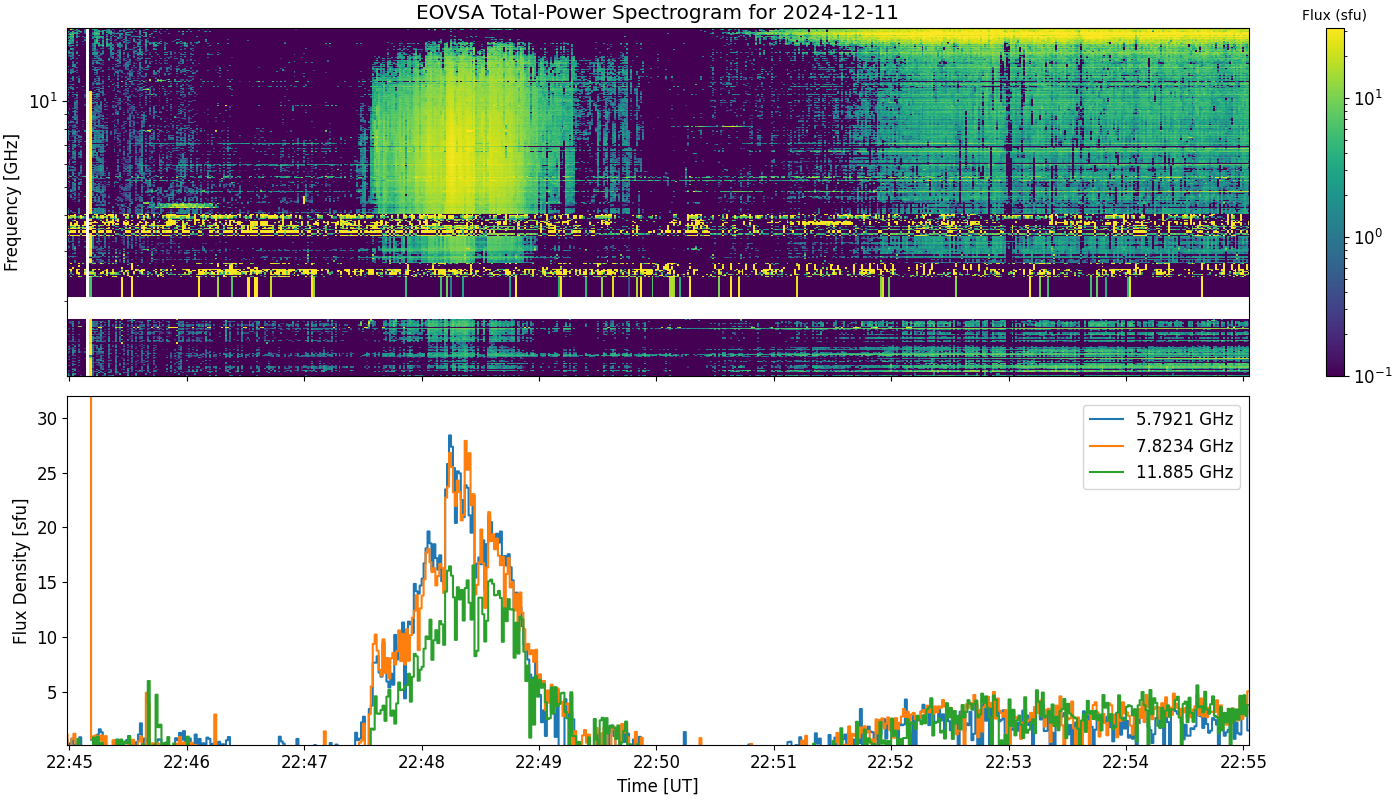
Task: Click the Time [UT] axis label
Action: [x=657, y=786]
